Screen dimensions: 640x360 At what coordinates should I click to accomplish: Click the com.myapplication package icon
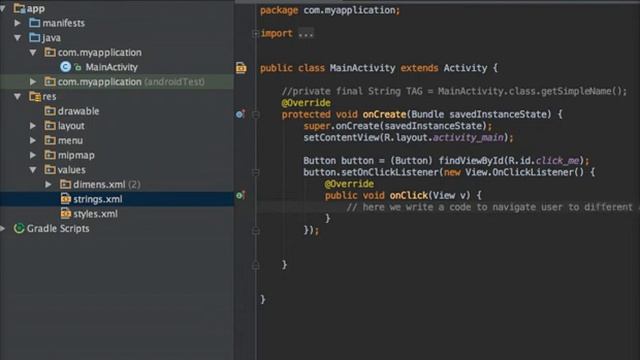click(x=50, y=52)
